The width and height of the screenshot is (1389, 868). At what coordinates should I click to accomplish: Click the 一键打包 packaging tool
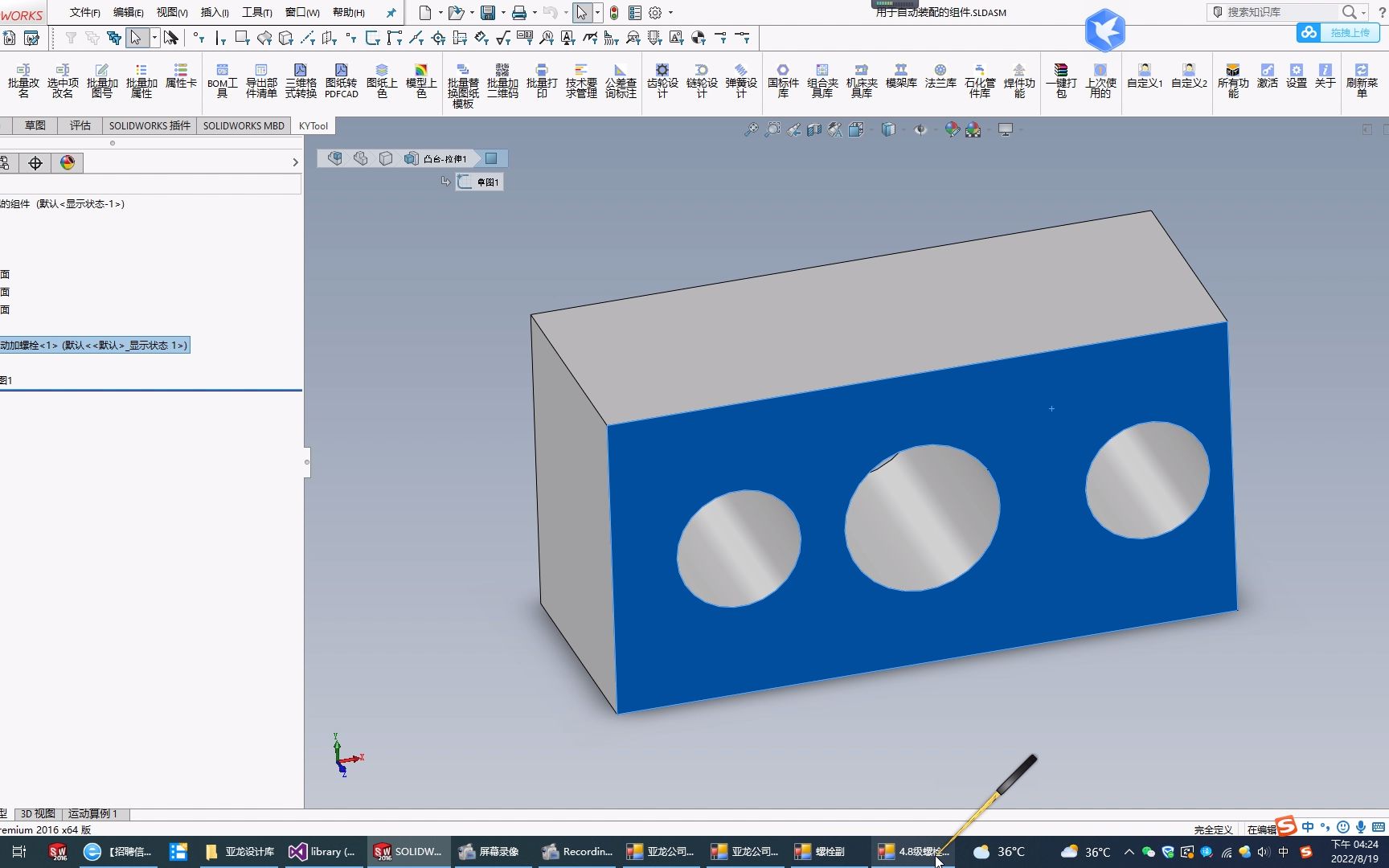[x=1060, y=80]
